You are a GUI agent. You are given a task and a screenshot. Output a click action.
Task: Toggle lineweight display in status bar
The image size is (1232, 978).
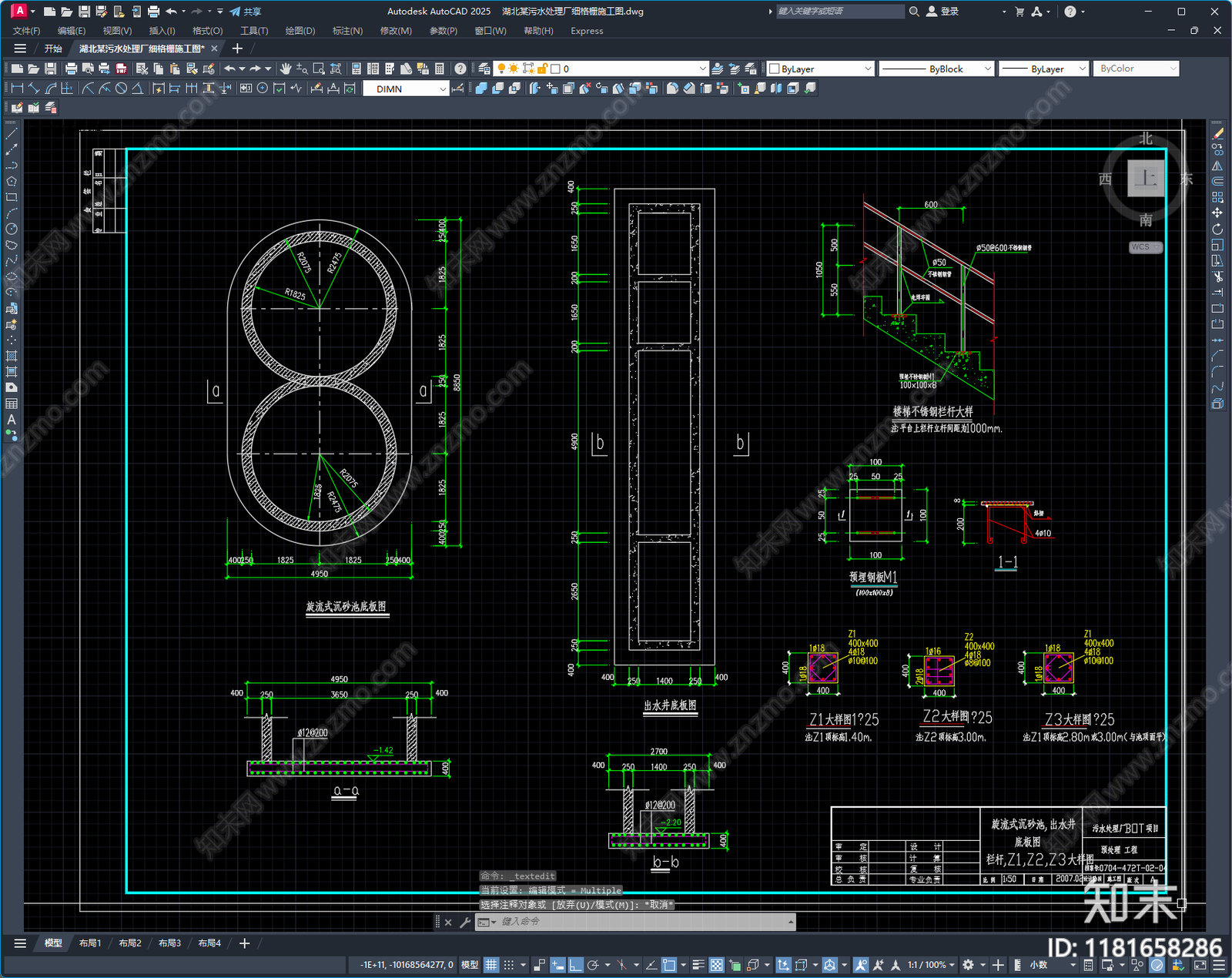[x=698, y=965]
